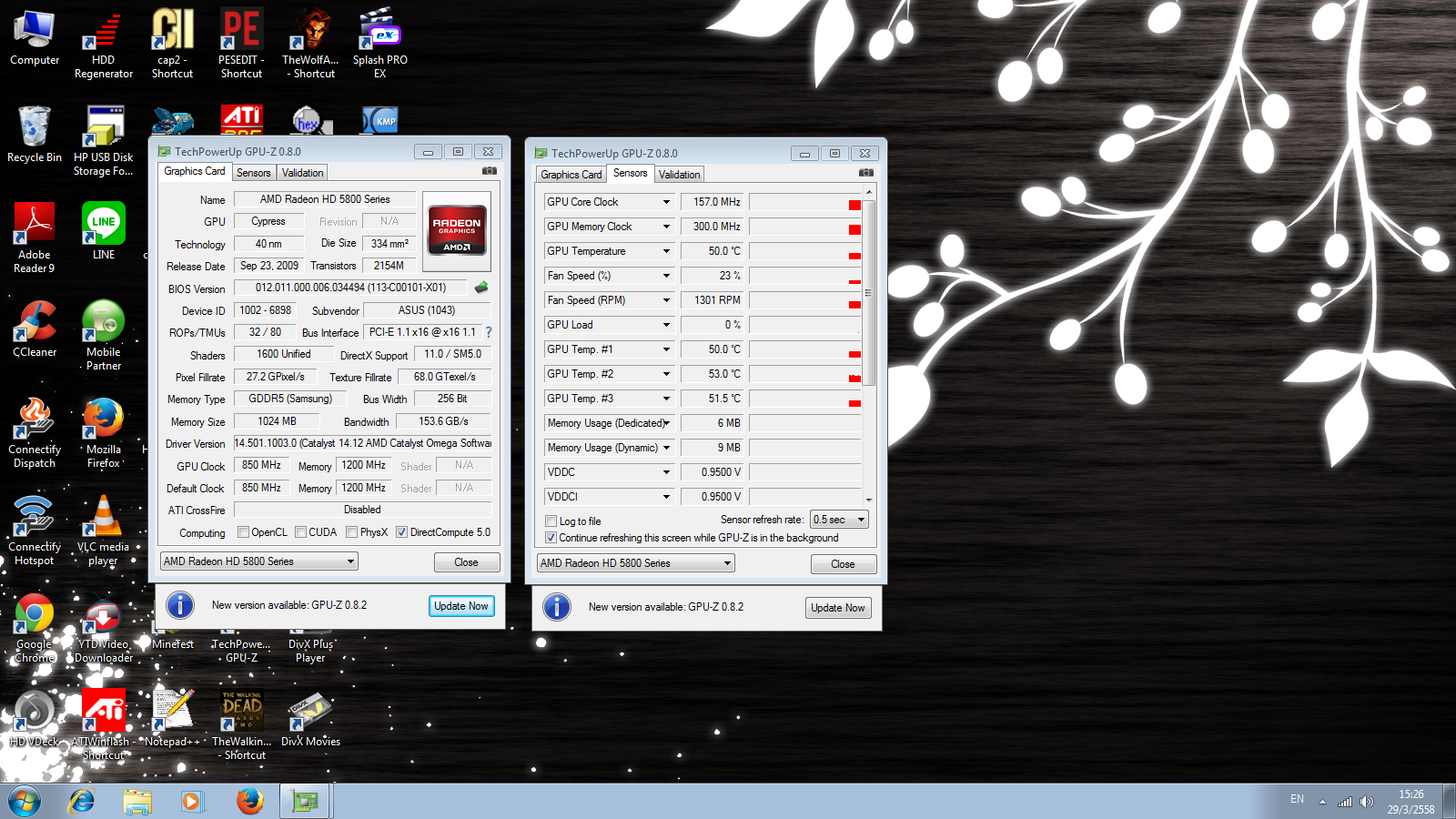Image resolution: width=1456 pixels, height=819 pixels.
Task: Toggle the PhysX checkbox
Action: click(x=351, y=532)
